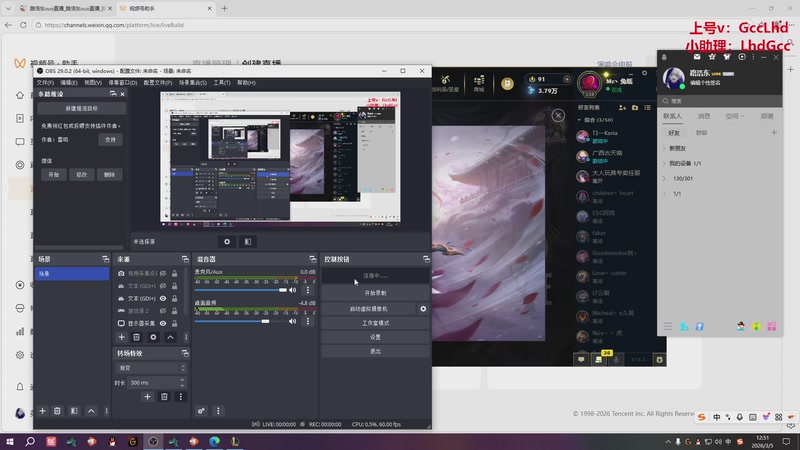Hide the second 文本 (GDI+) source
The height and width of the screenshot is (450, 800).
163,298
